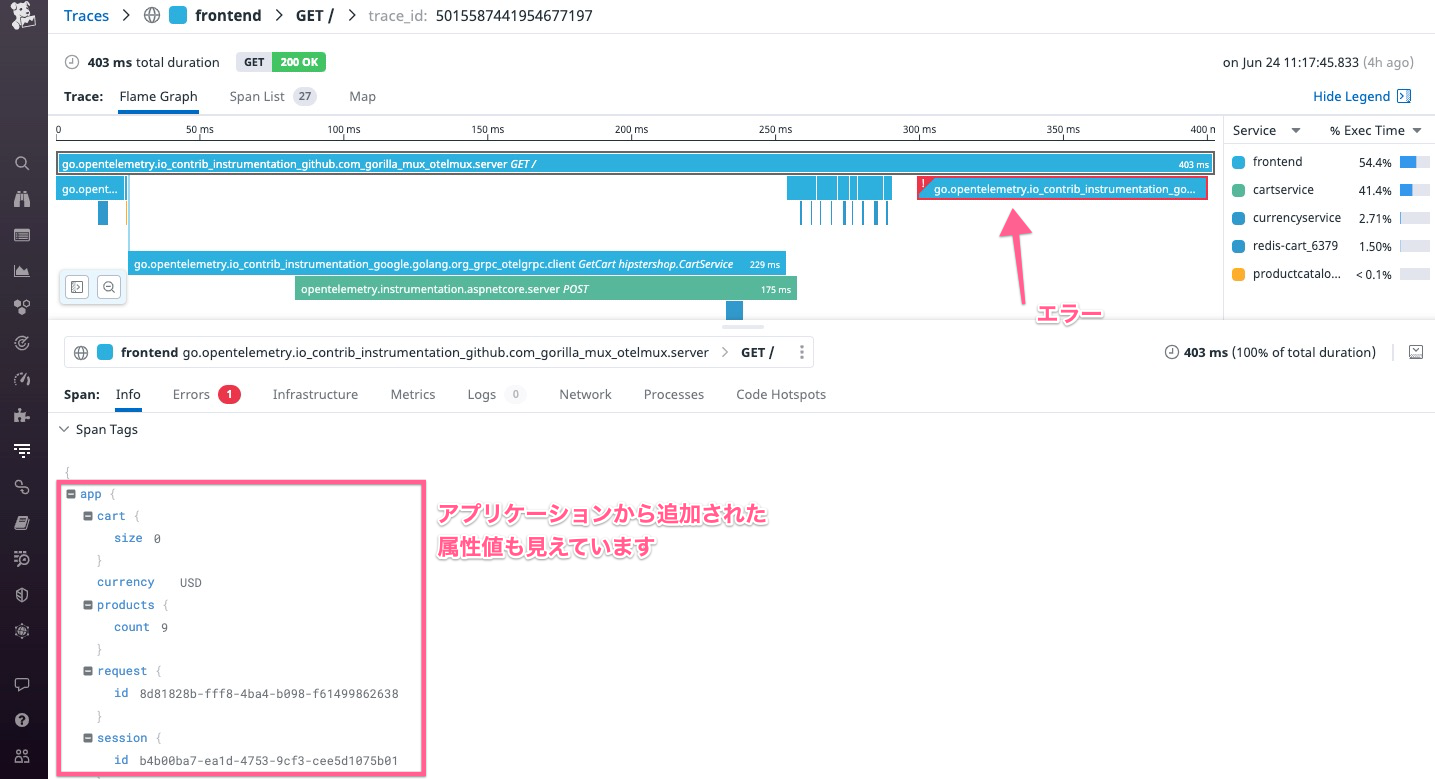
Task: Switch to the Map tab
Action: [x=363, y=96]
